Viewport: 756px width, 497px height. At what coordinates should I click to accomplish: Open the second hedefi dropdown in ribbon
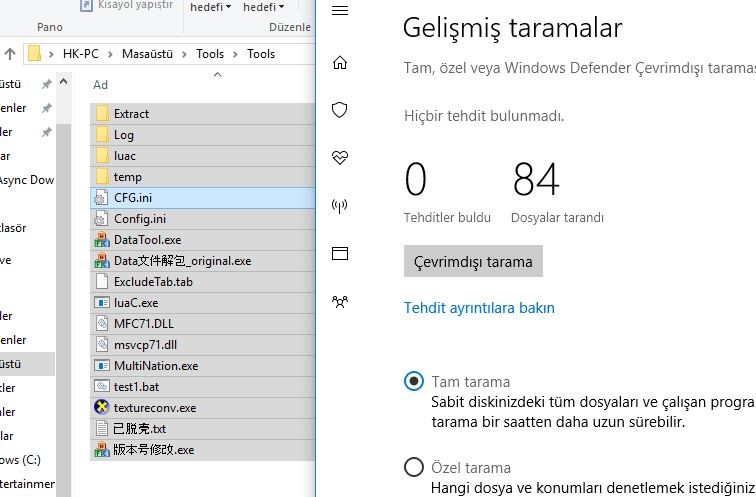[264, 7]
